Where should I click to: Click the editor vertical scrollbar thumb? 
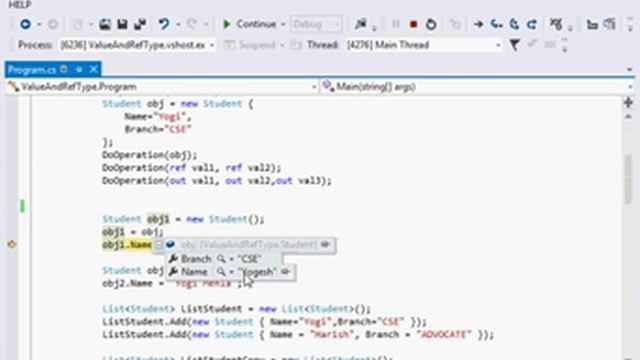tap(629, 180)
